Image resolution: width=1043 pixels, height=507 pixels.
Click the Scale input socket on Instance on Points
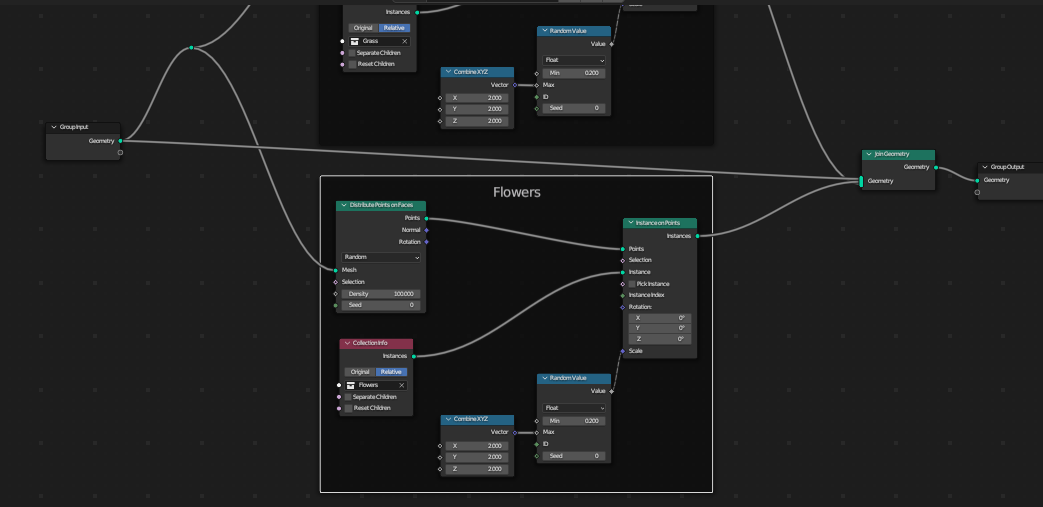pyautogui.click(x=623, y=351)
